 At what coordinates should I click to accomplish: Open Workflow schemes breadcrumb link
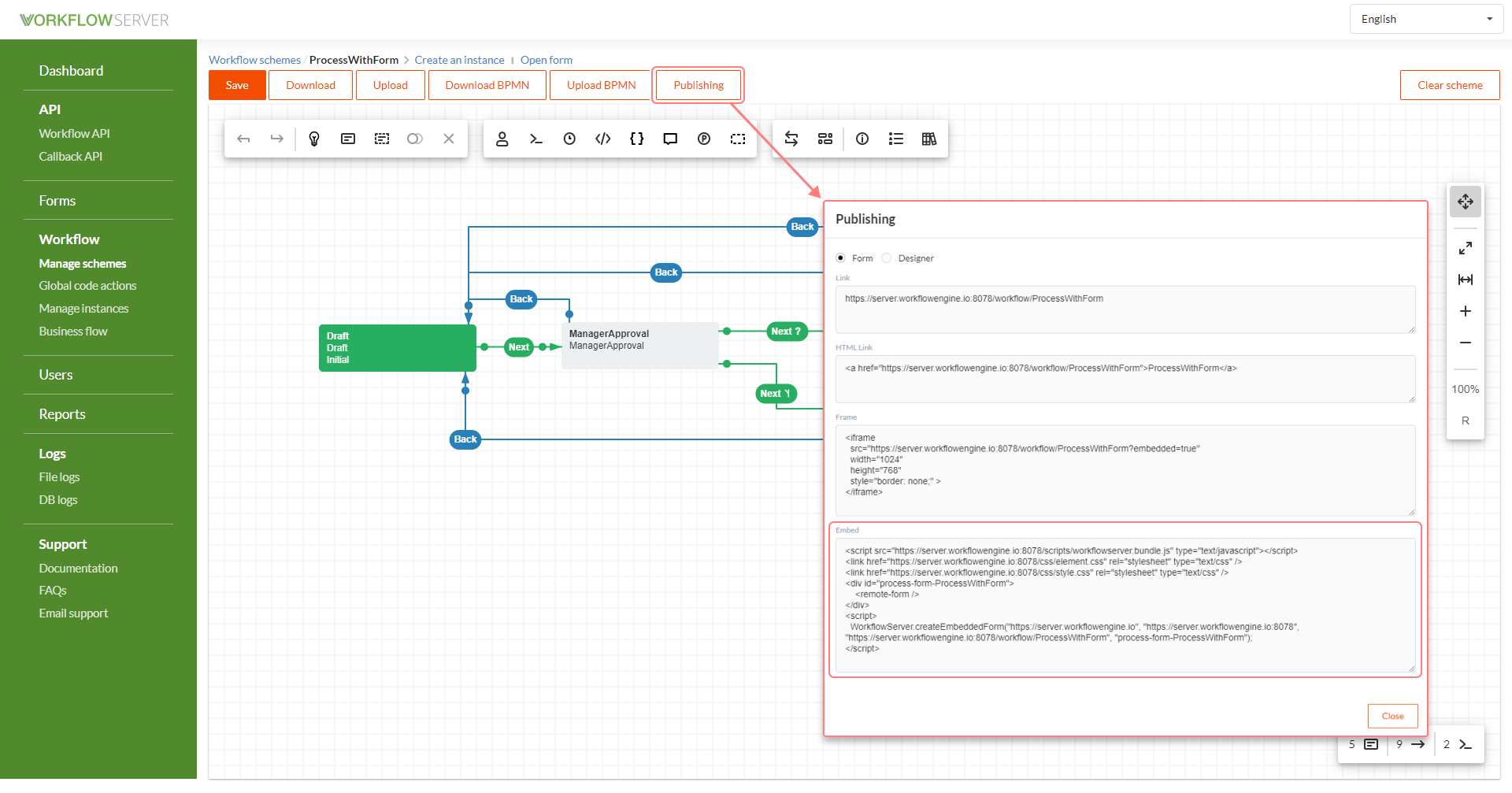(x=254, y=60)
